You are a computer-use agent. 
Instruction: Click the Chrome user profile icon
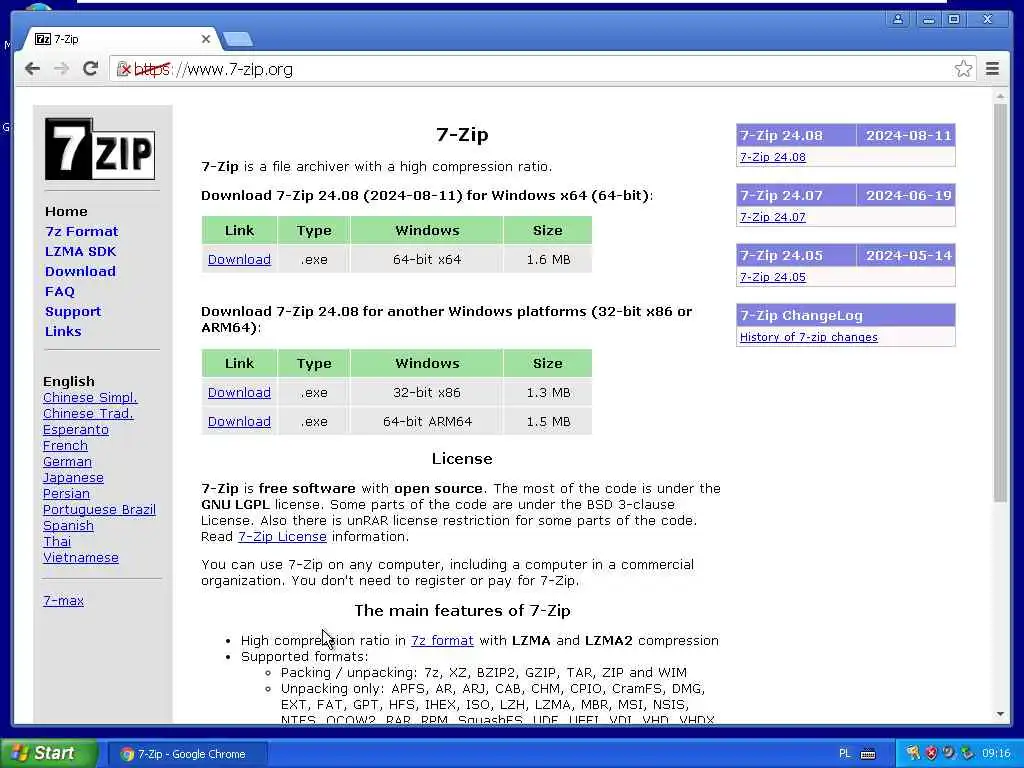pos(899,19)
